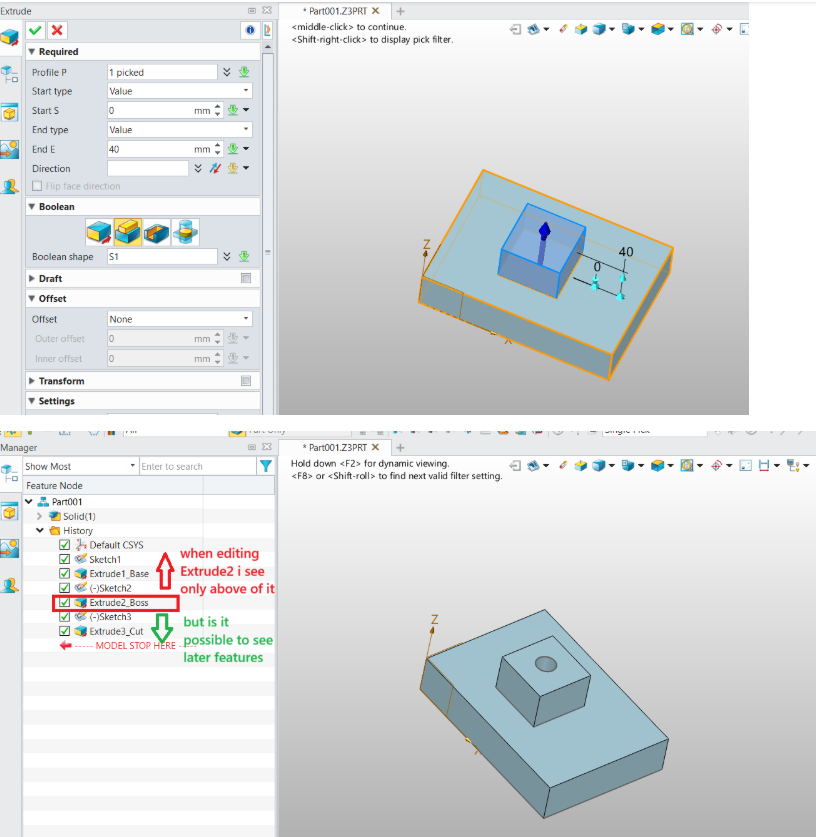Cancel the Extrude with red X
816x837 pixels.
(57, 31)
